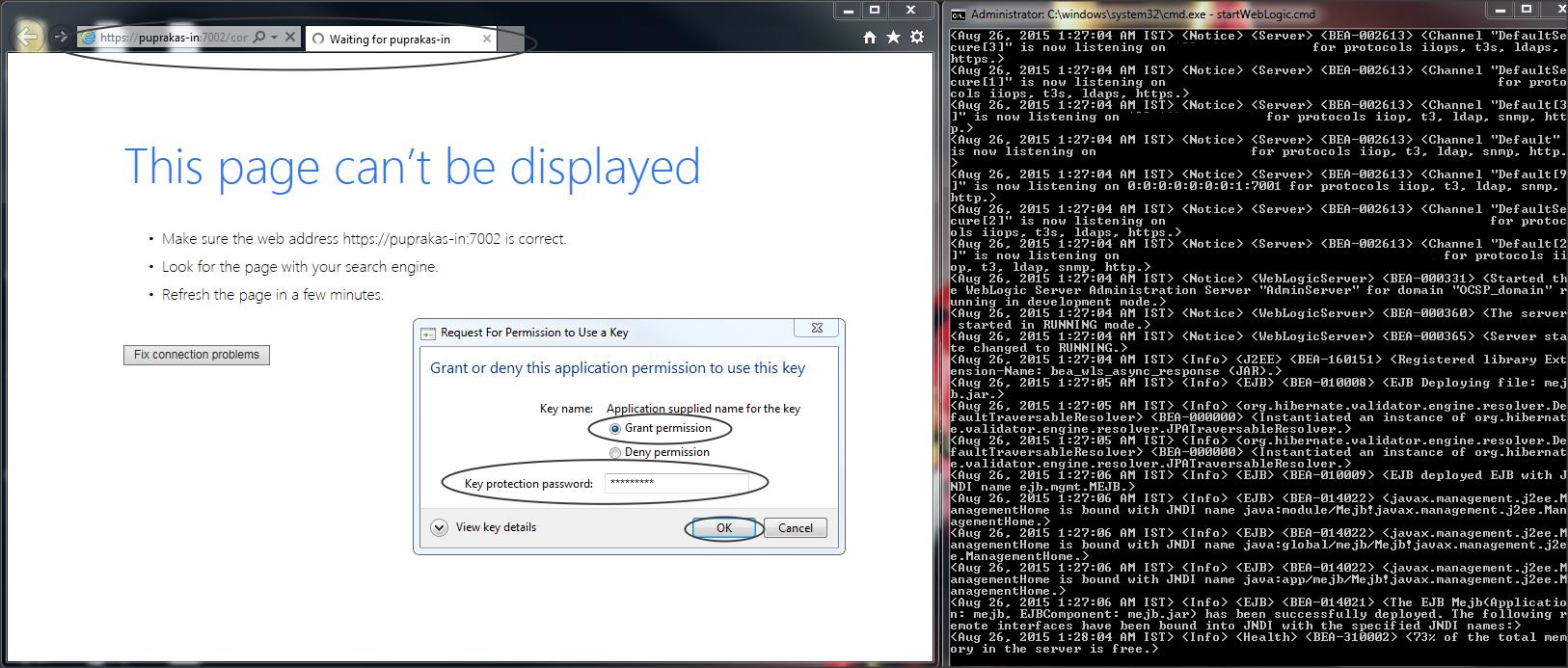1568x668 pixels.
Task: Close the Internet Explorer window
Action: tap(911, 10)
